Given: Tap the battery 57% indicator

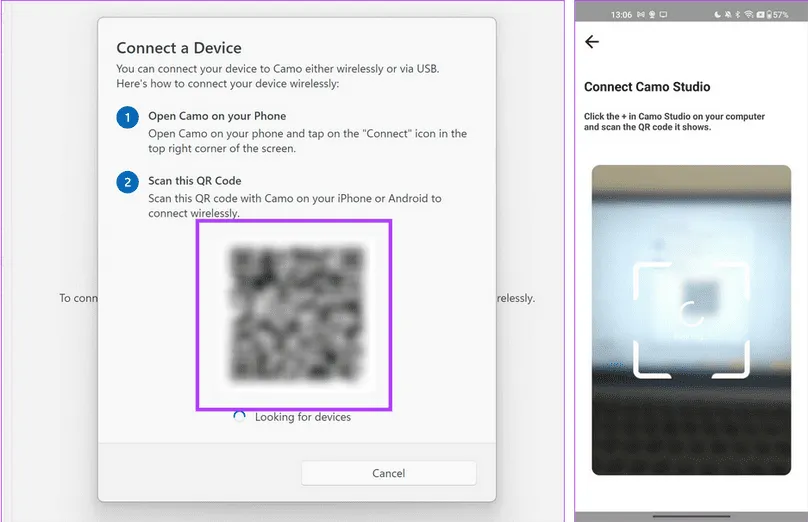Looking at the screenshot, I should point(779,14).
